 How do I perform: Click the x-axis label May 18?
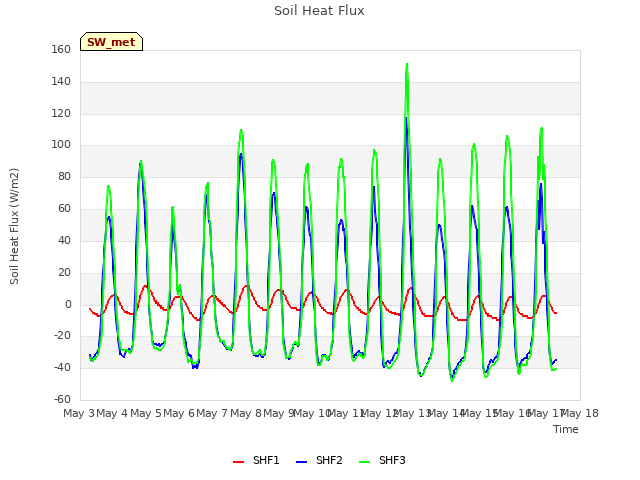(580, 413)
